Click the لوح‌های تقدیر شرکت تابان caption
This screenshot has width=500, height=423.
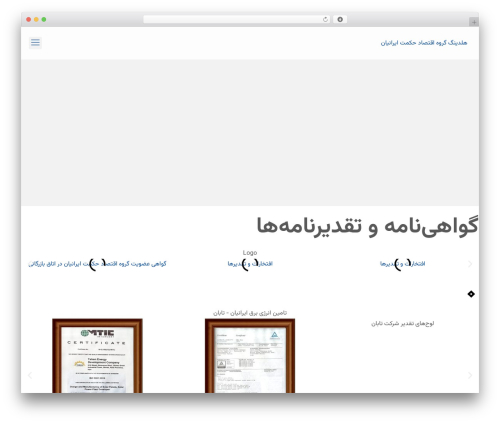point(403,323)
